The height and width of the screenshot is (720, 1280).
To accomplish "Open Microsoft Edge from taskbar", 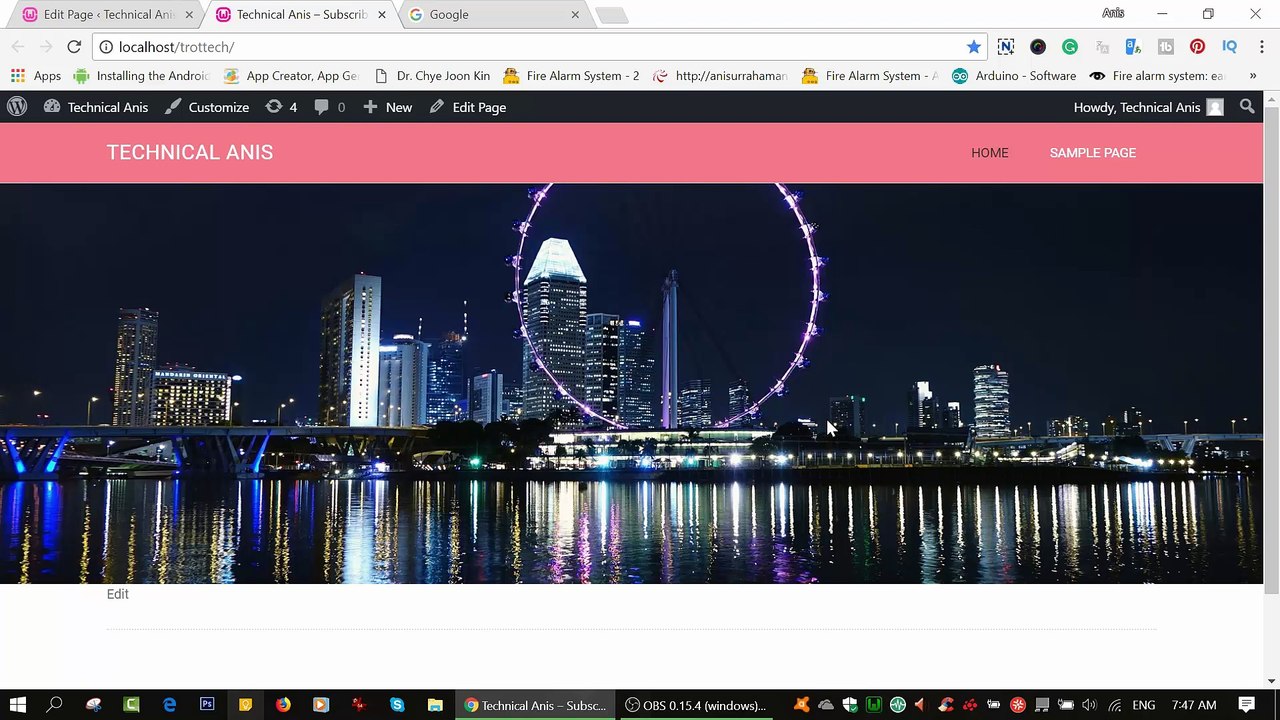I will coord(169,705).
